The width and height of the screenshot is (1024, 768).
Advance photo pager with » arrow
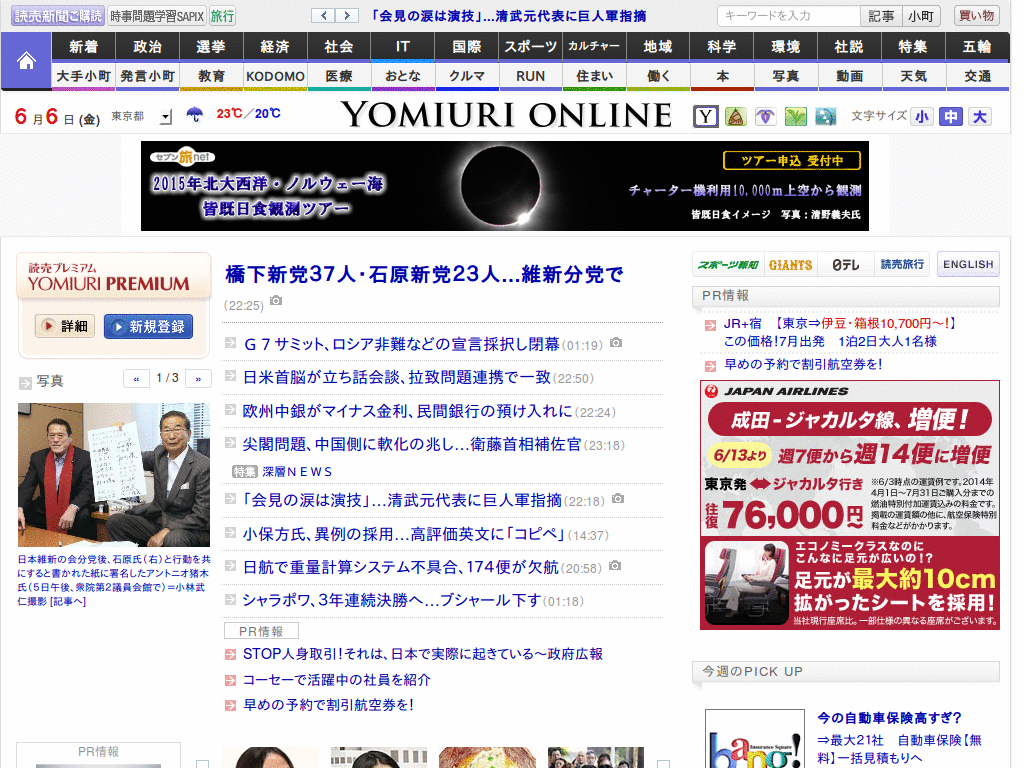point(197,378)
